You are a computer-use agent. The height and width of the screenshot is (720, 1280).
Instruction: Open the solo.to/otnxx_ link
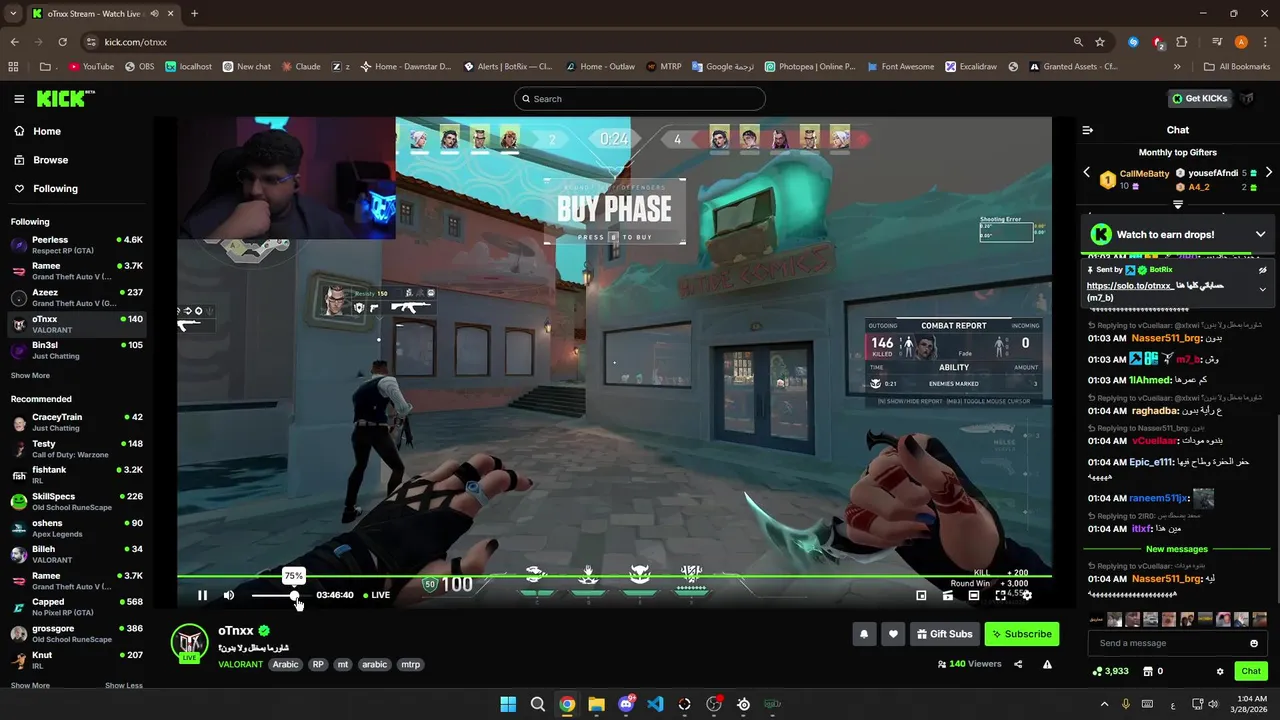[1129, 286]
